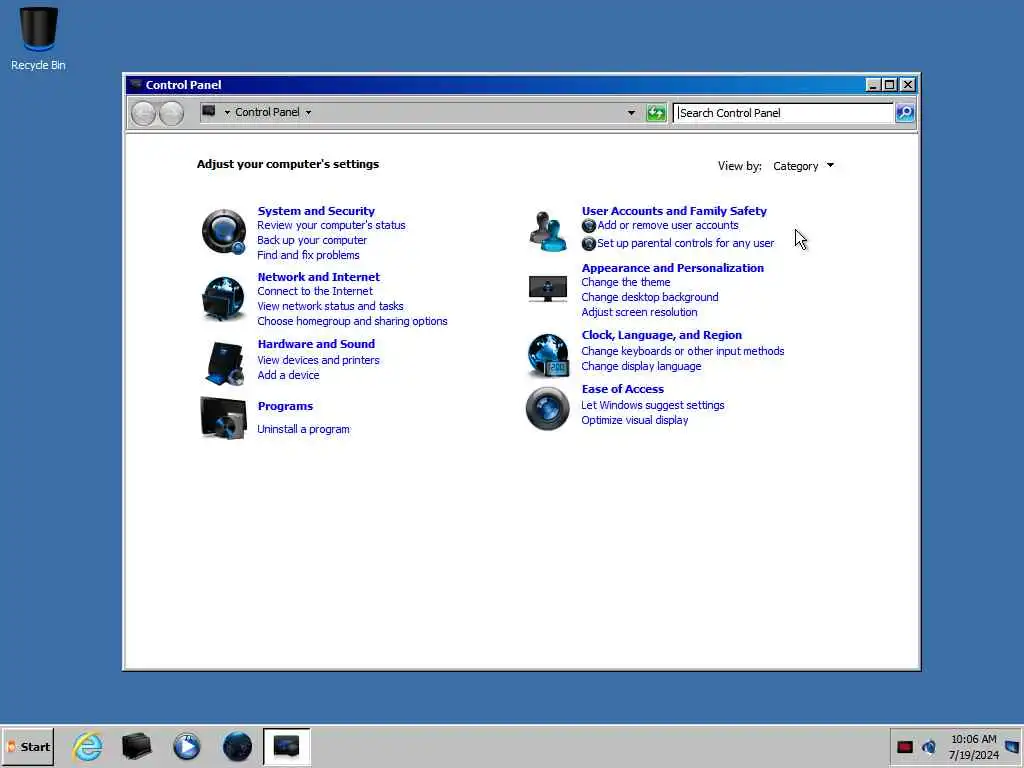Click Change desktop background

(650, 297)
